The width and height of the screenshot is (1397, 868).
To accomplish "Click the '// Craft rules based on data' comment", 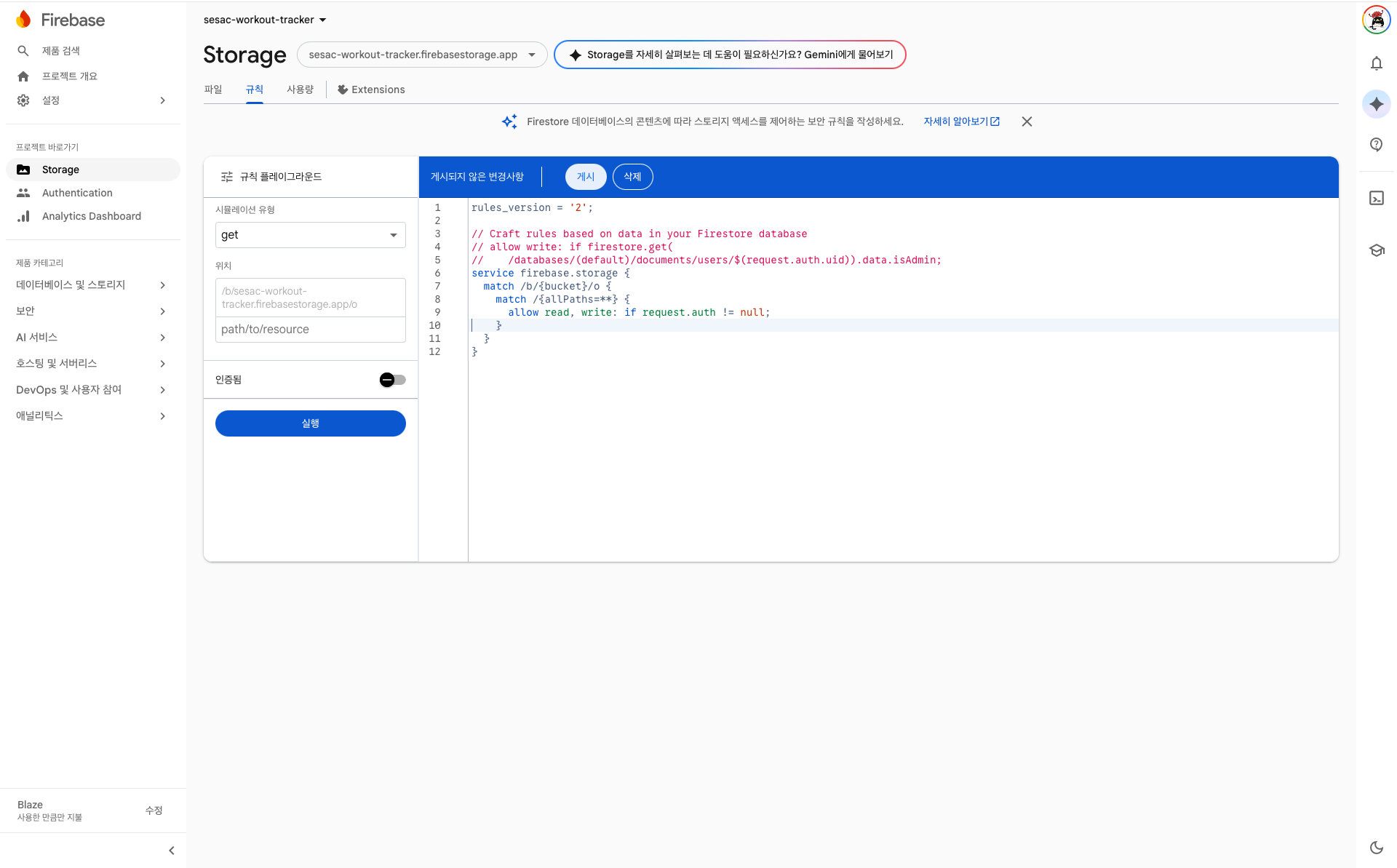I will click(x=640, y=234).
